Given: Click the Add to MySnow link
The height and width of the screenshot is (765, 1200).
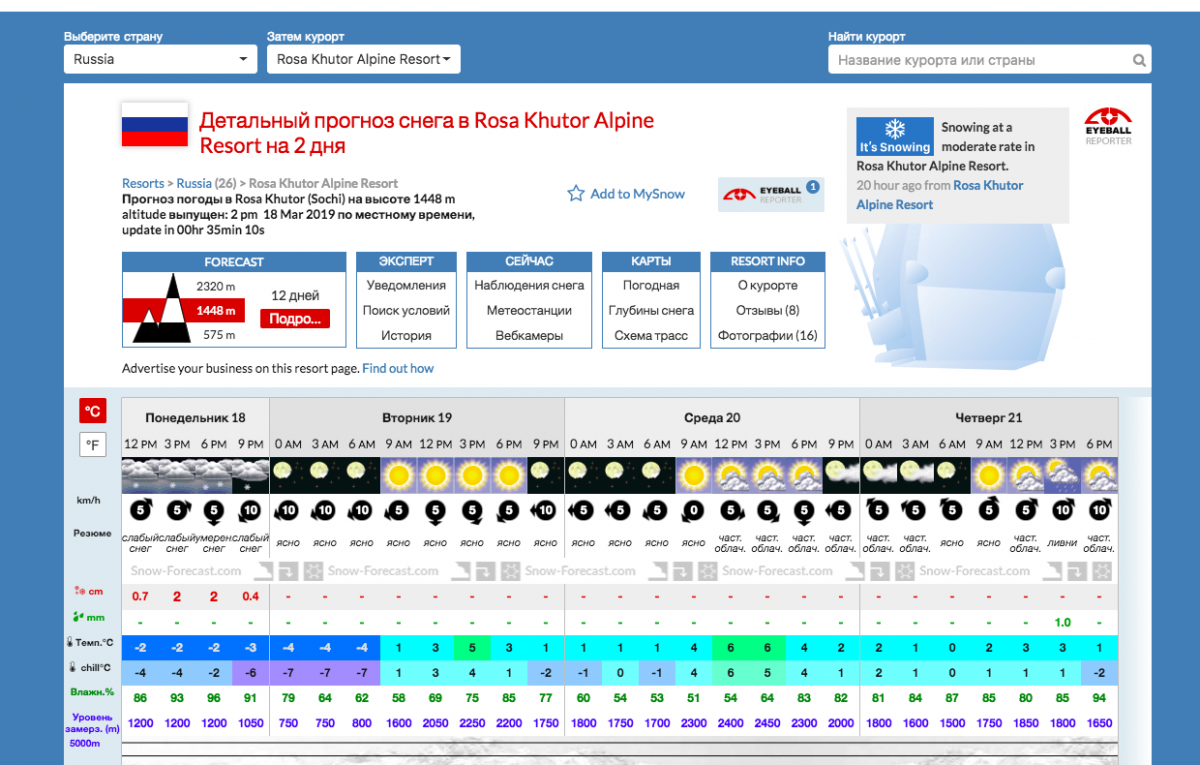Looking at the screenshot, I should tap(637, 194).
